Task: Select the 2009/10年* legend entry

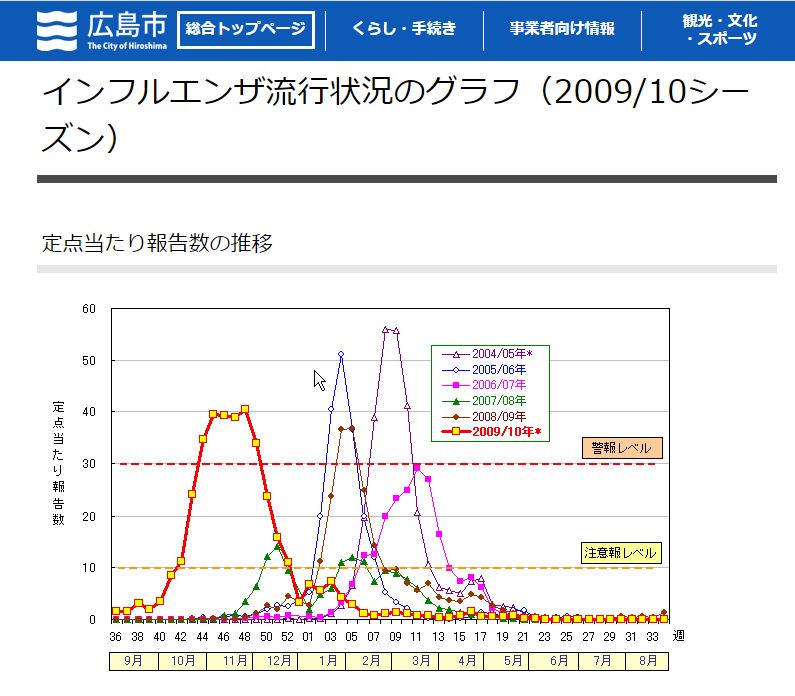Action: pyautogui.click(x=491, y=431)
